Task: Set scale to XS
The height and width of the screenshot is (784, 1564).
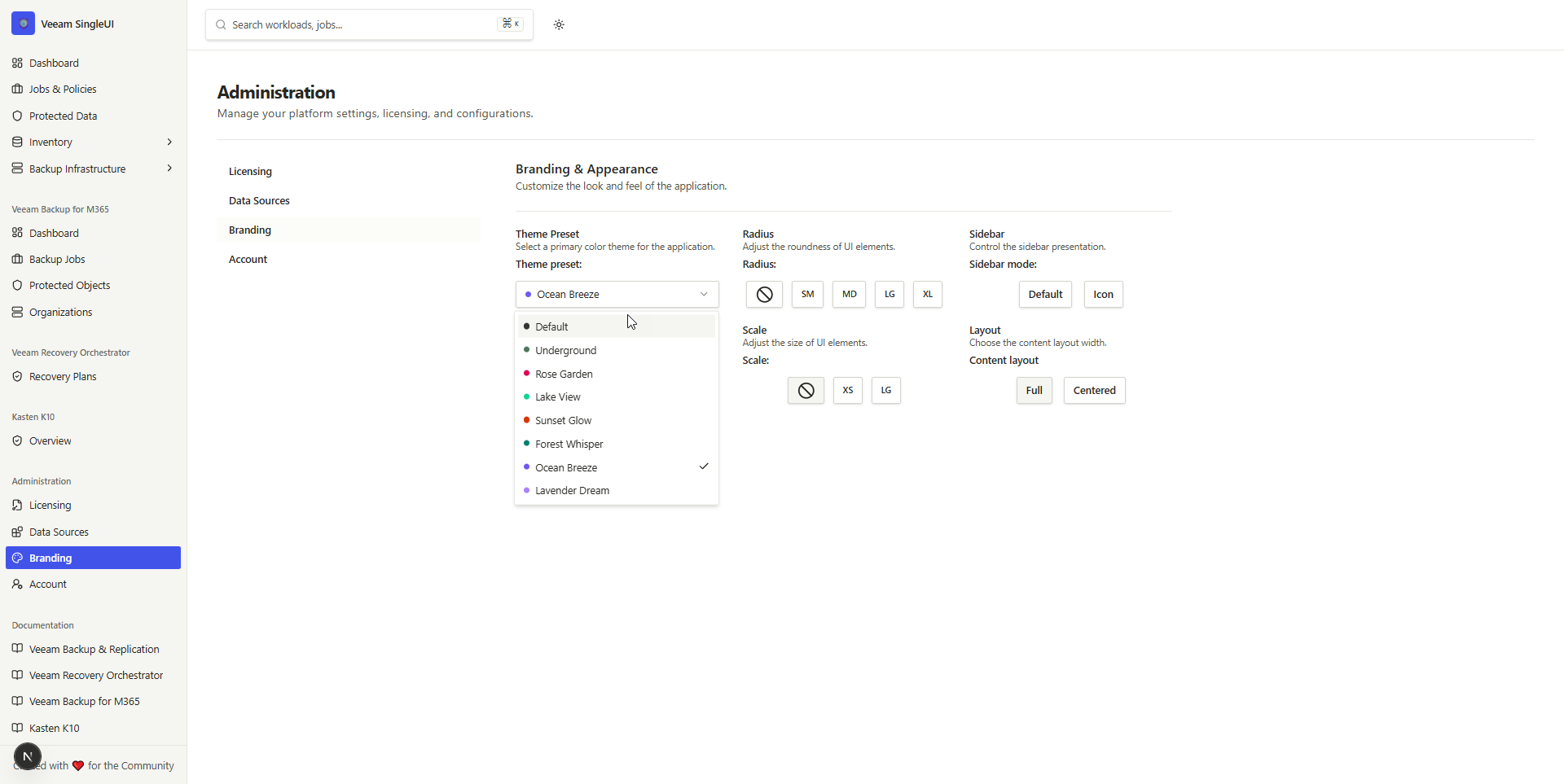Action: (x=848, y=391)
